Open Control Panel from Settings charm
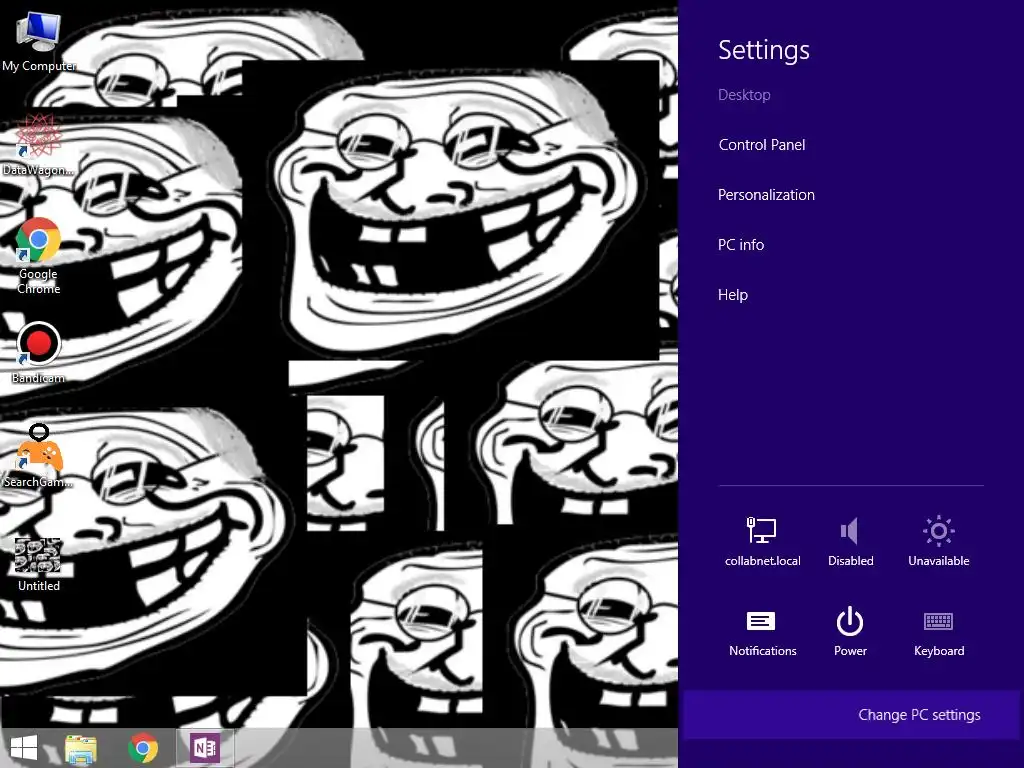 point(761,145)
